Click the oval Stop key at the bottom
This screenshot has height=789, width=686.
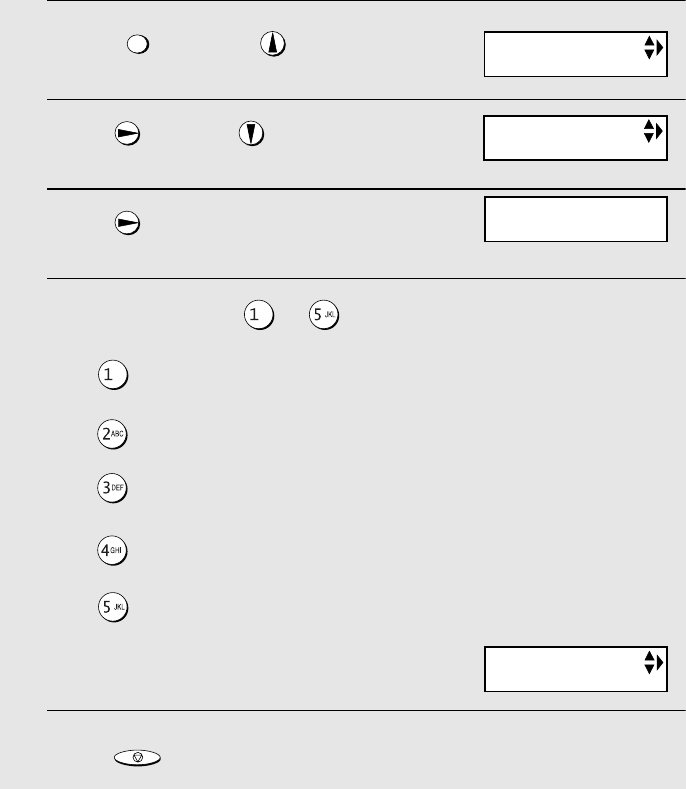tap(137, 758)
